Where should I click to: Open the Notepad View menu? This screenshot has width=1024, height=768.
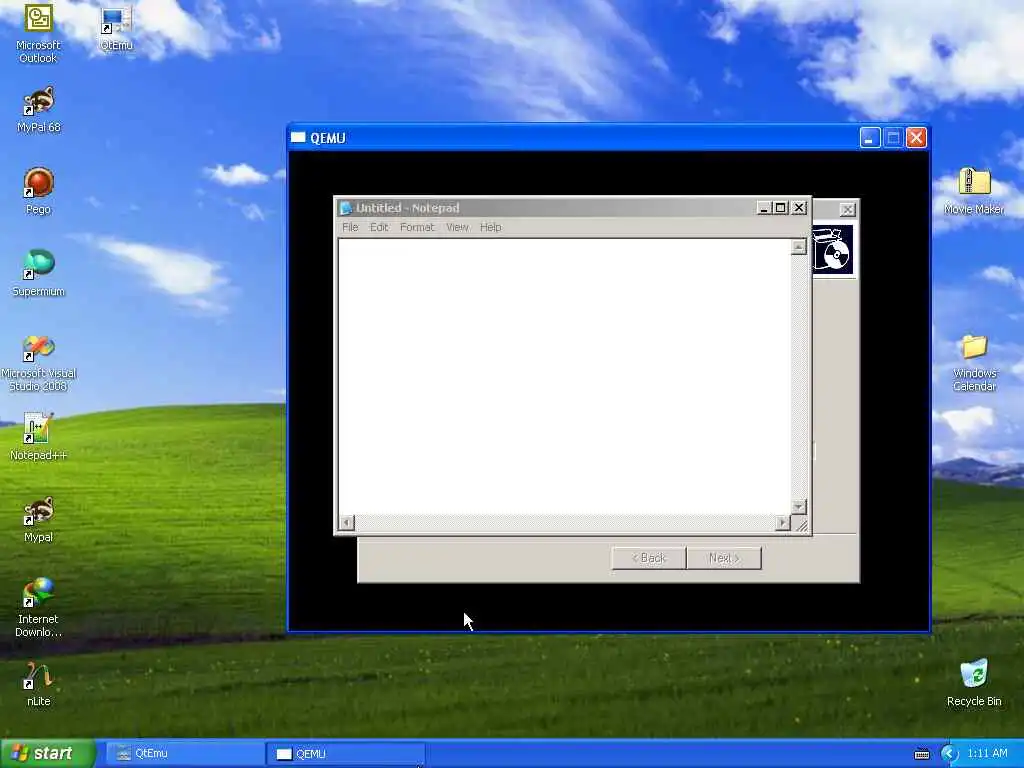click(457, 227)
